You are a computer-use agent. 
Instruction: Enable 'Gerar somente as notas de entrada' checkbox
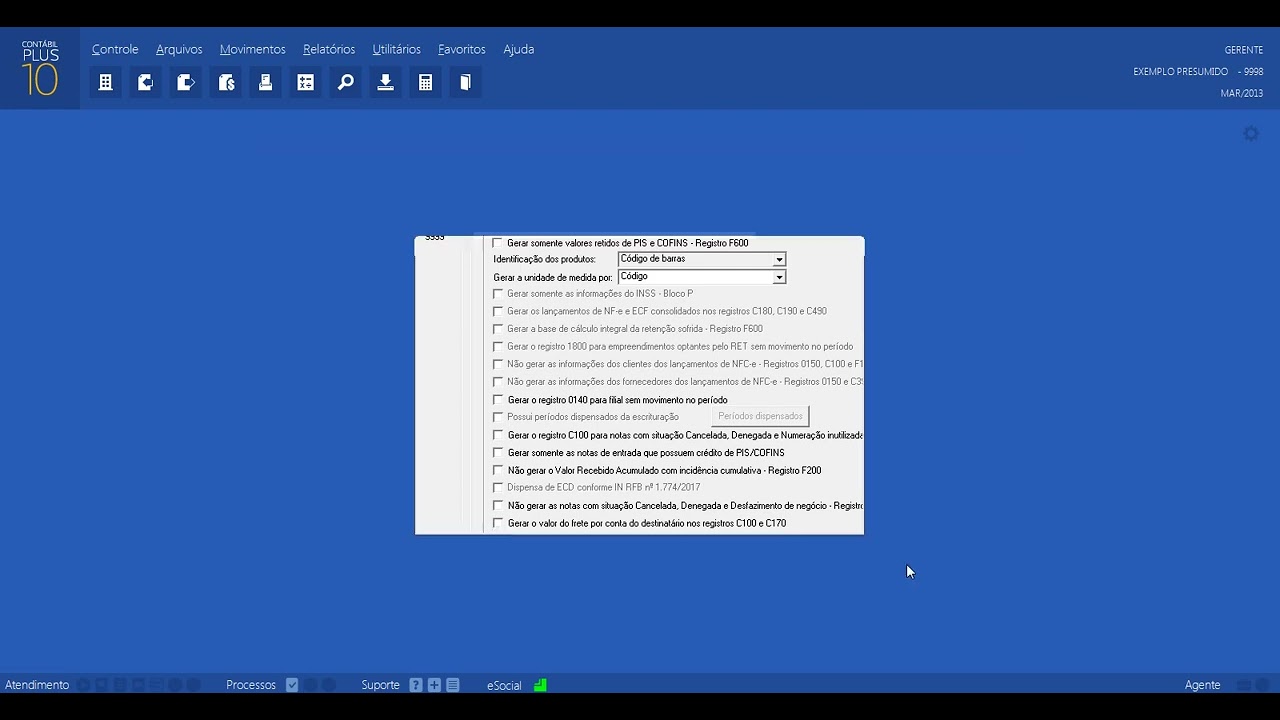pyautogui.click(x=498, y=453)
